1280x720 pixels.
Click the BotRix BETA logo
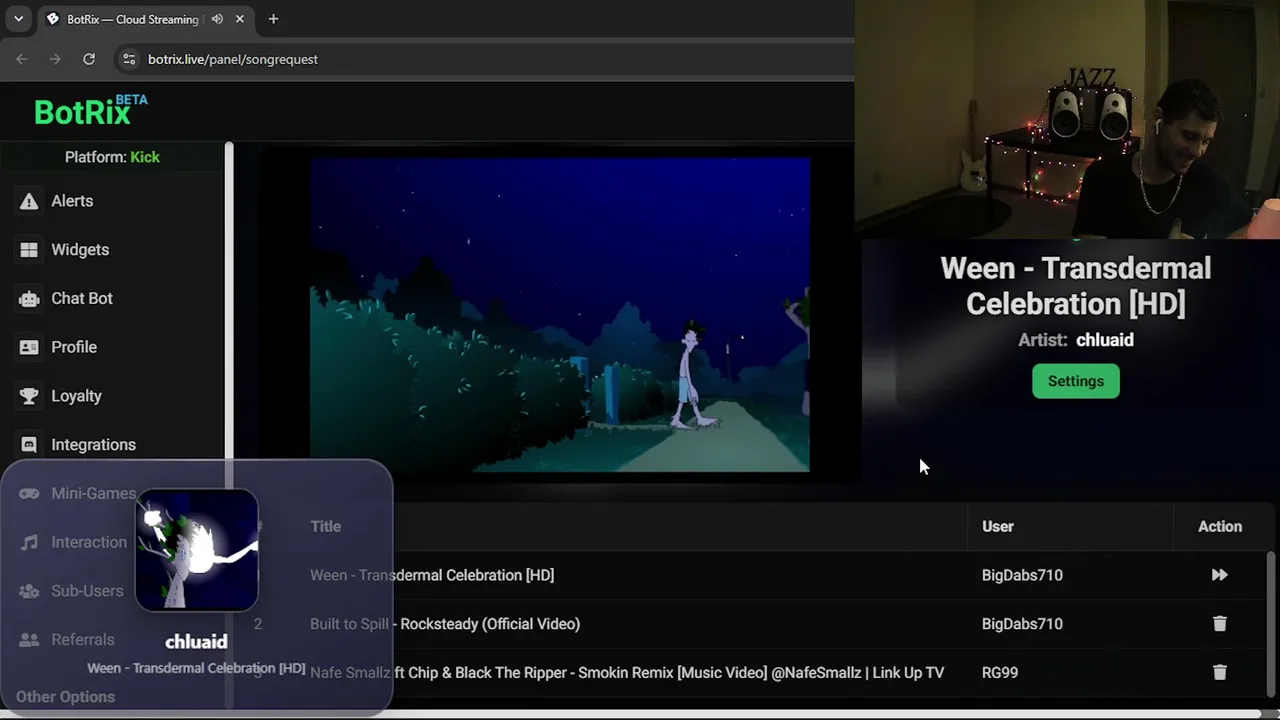[x=90, y=110]
